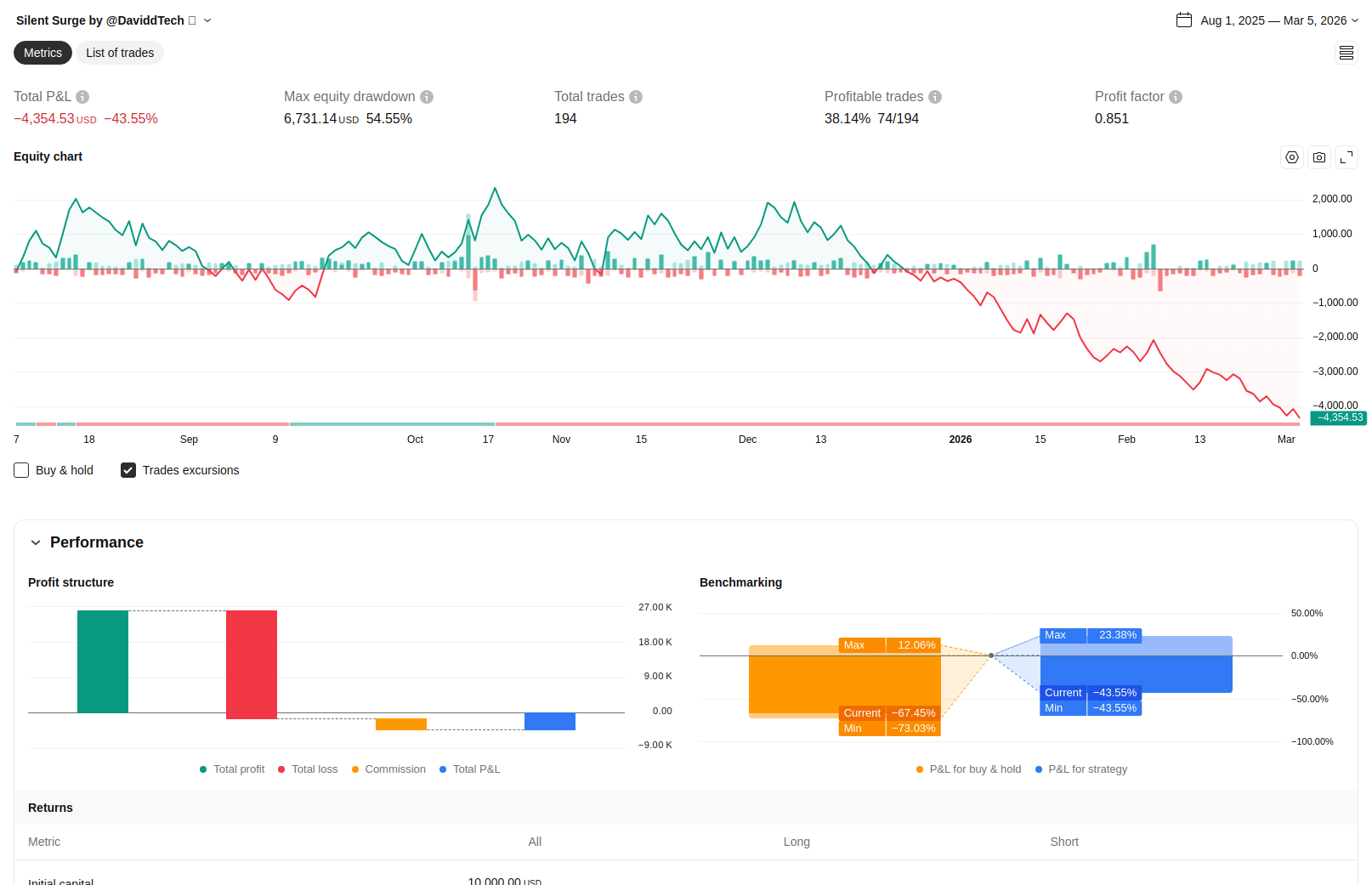This screenshot has height=885, width=1372.
Task: Uncheck the Trades excursions checkbox
Action: [x=128, y=470]
